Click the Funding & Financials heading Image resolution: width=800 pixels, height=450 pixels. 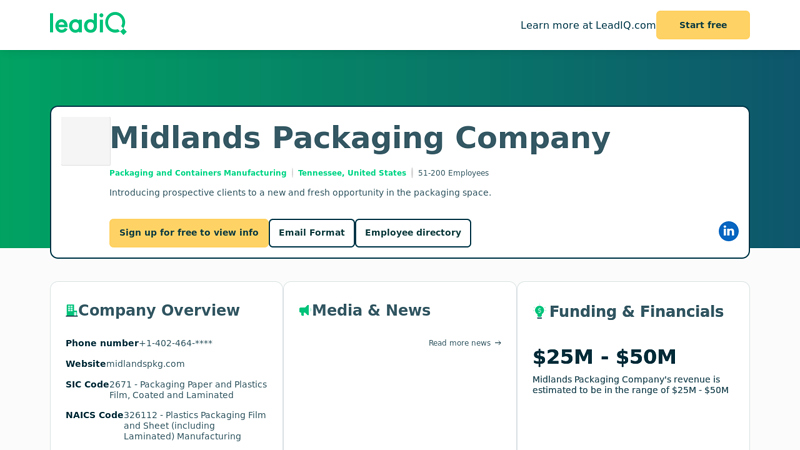(636, 312)
